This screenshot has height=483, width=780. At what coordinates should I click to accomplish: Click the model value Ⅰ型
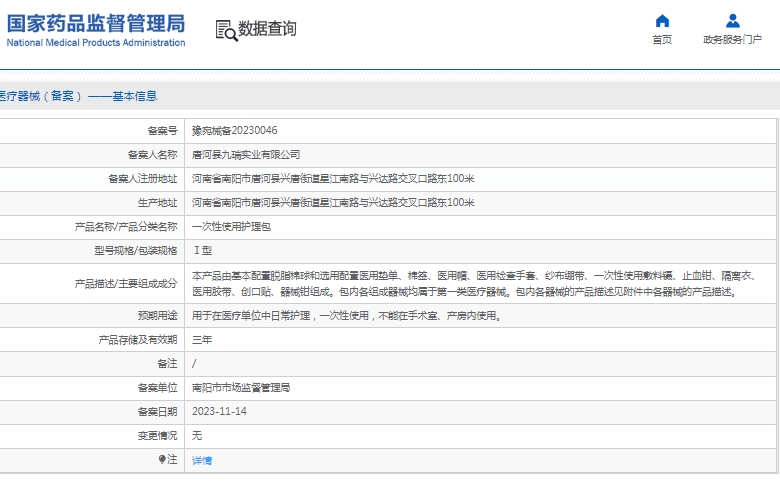click(x=203, y=251)
